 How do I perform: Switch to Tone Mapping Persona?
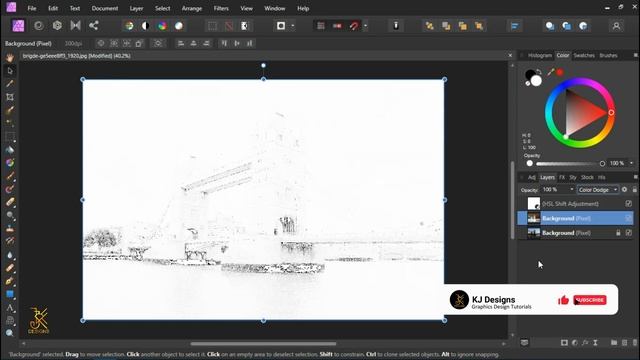click(x=76, y=26)
